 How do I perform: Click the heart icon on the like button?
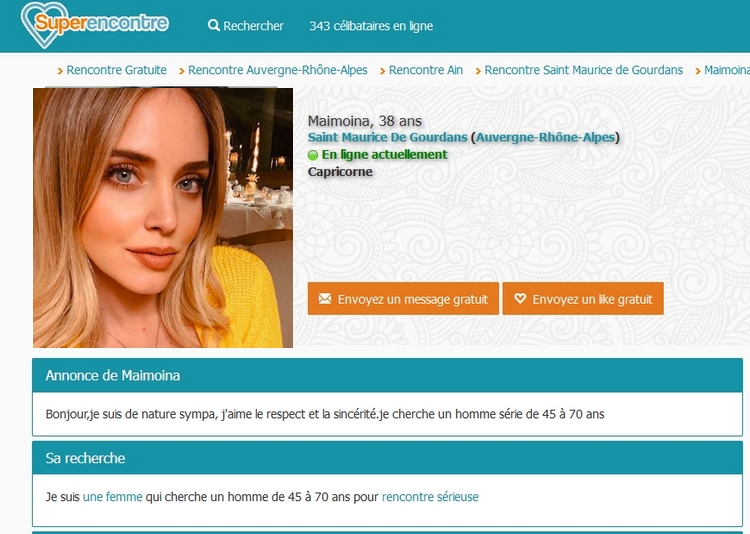tap(519, 299)
